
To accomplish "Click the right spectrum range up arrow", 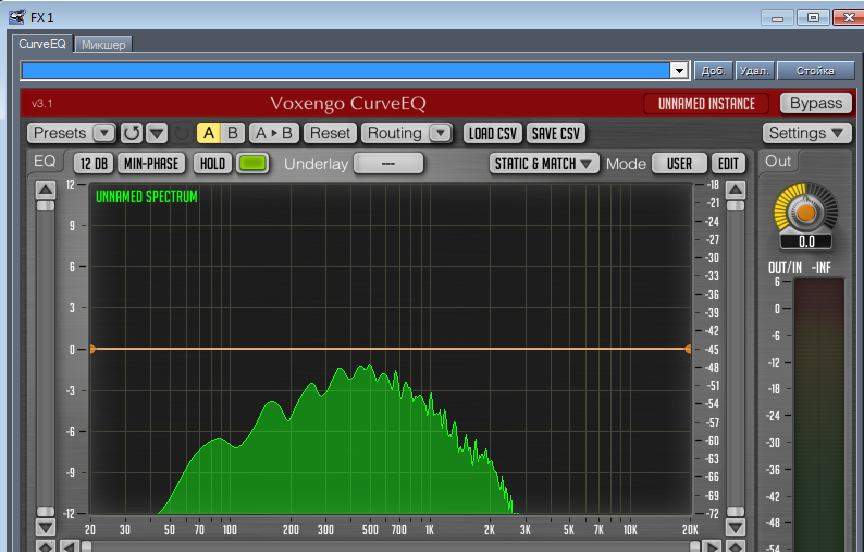I will 735,189.
